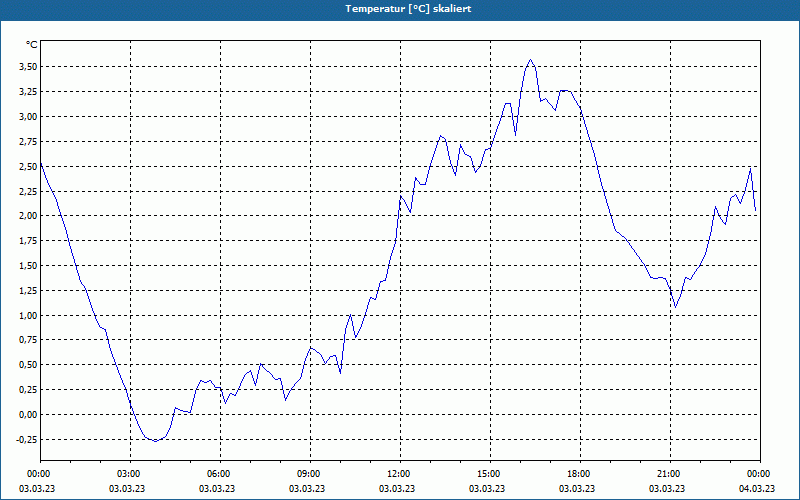Select the 0,25 y-axis label
The height and width of the screenshot is (500, 800).
click(x=28, y=390)
